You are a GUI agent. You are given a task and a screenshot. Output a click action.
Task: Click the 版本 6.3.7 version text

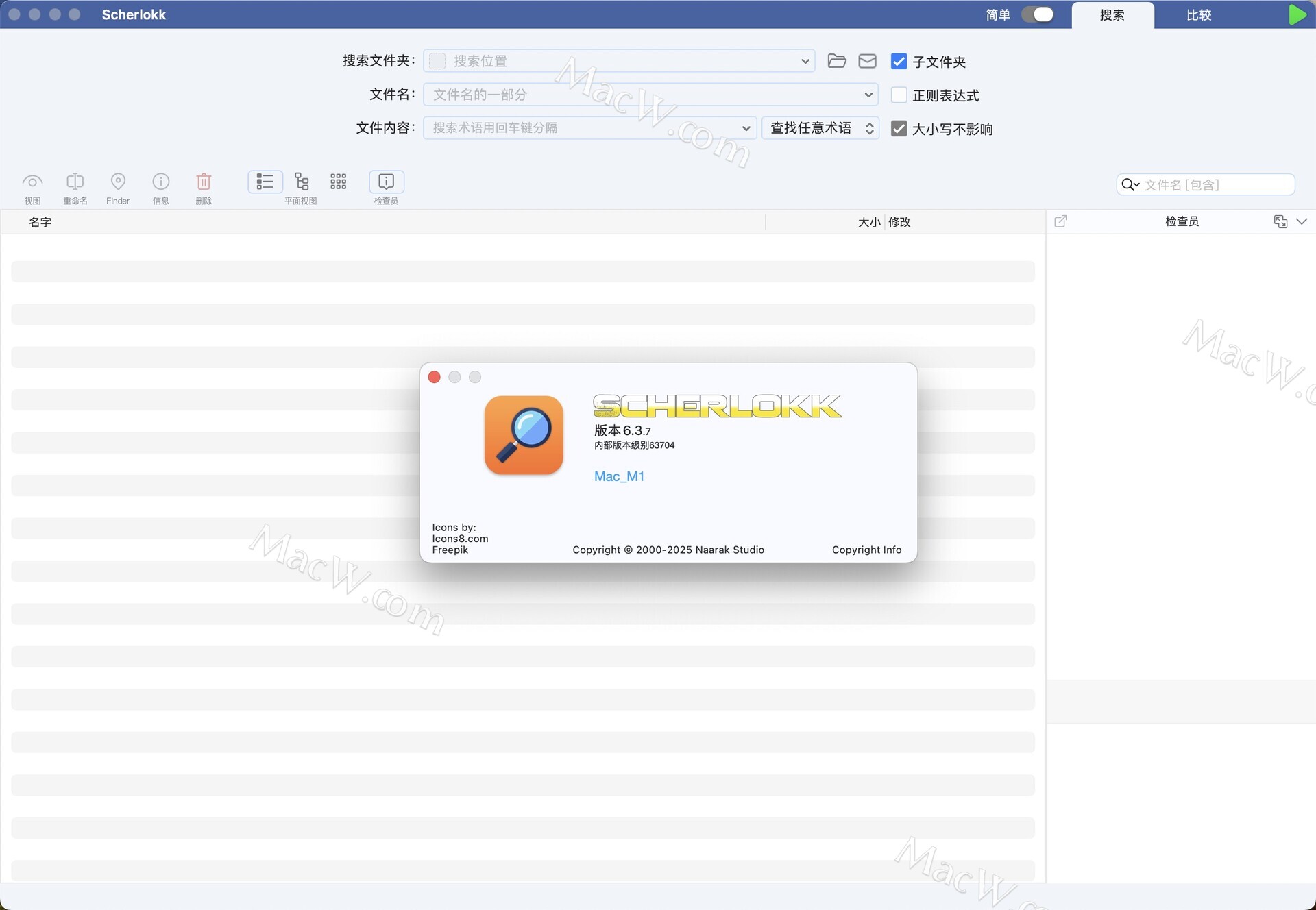point(622,430)
